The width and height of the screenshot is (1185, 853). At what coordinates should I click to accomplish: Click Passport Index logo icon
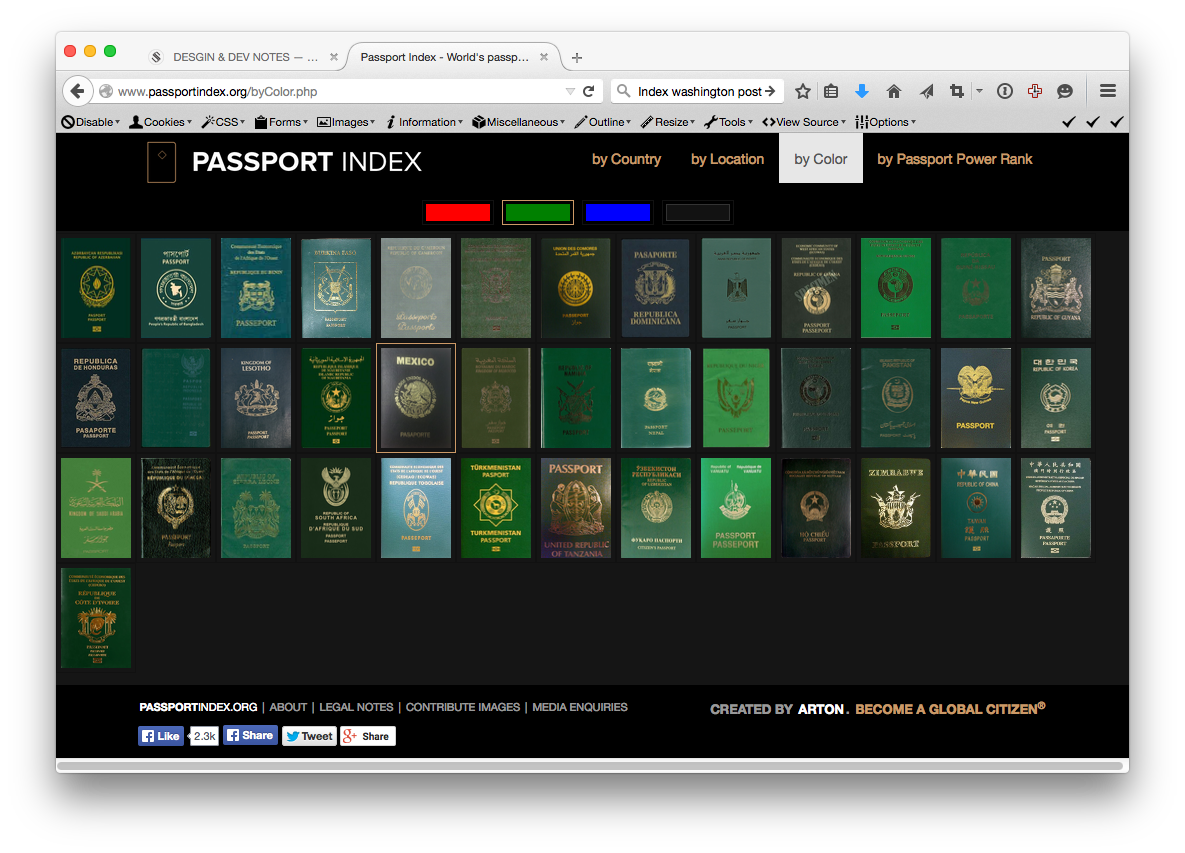pyautogui.click(x=162, y=162)
